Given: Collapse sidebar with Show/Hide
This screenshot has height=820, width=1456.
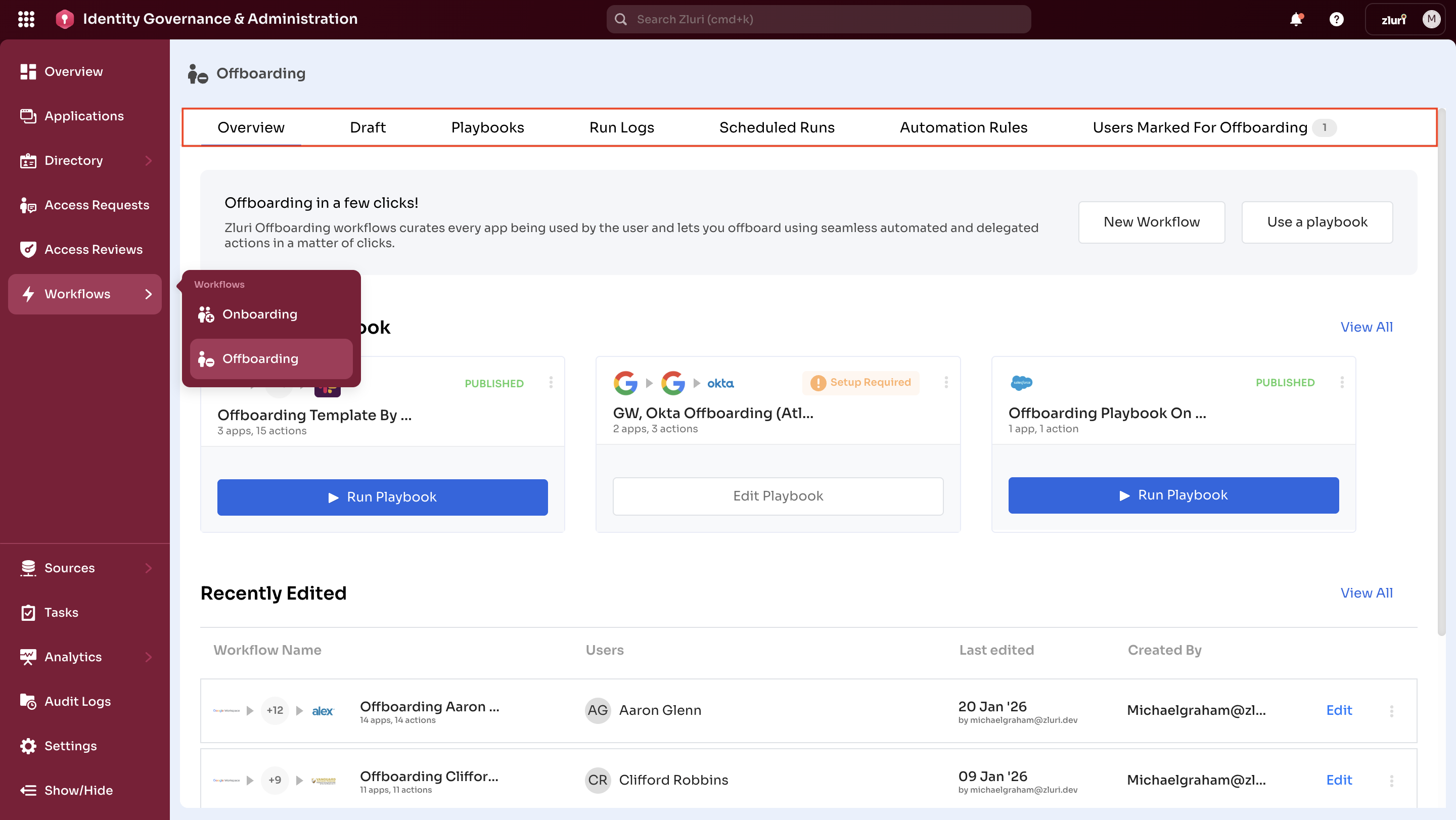Looking at the screenshot, I should tap(78, 790).
